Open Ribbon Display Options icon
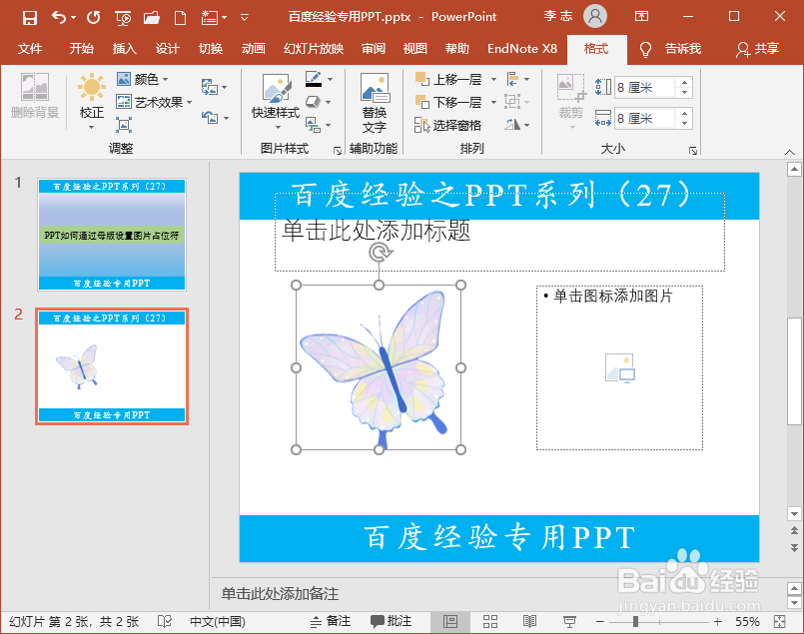 [641, 16]
